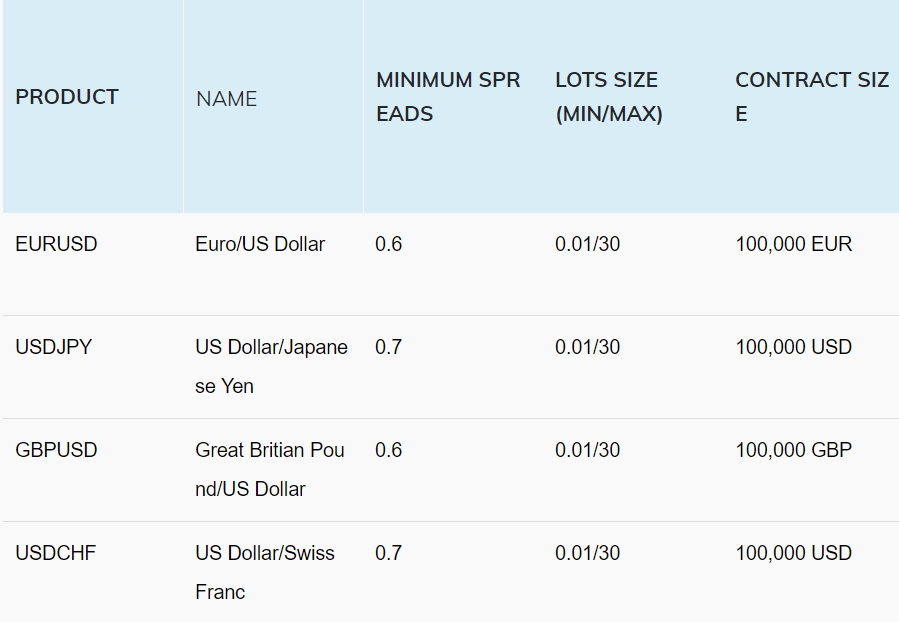Select the US Dollar/Japanese Yen name
The height and width of the screenshot is (622, 899).
[x=271, y=366]
